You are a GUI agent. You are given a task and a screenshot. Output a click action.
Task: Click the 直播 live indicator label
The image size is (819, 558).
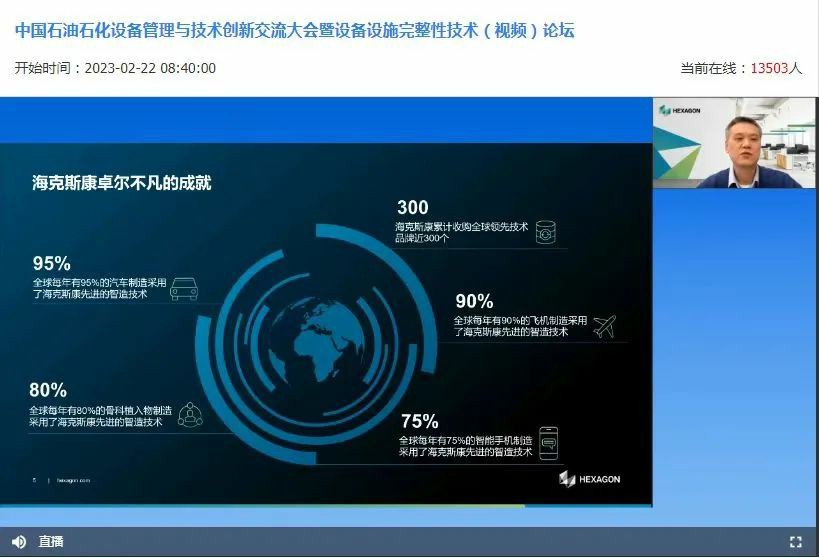tap(51, 541)
